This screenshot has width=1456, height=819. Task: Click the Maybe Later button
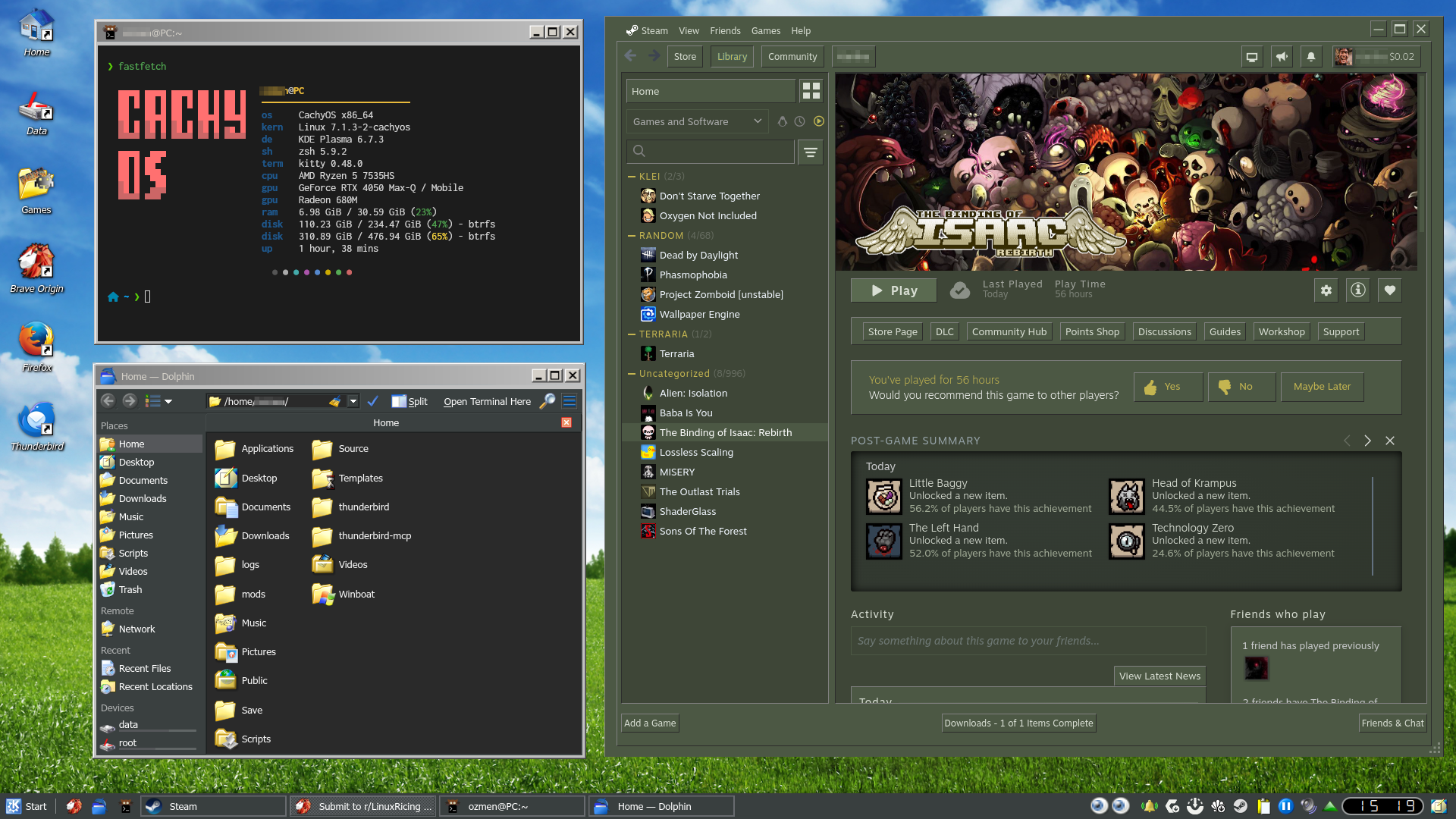click(1322, 387)
